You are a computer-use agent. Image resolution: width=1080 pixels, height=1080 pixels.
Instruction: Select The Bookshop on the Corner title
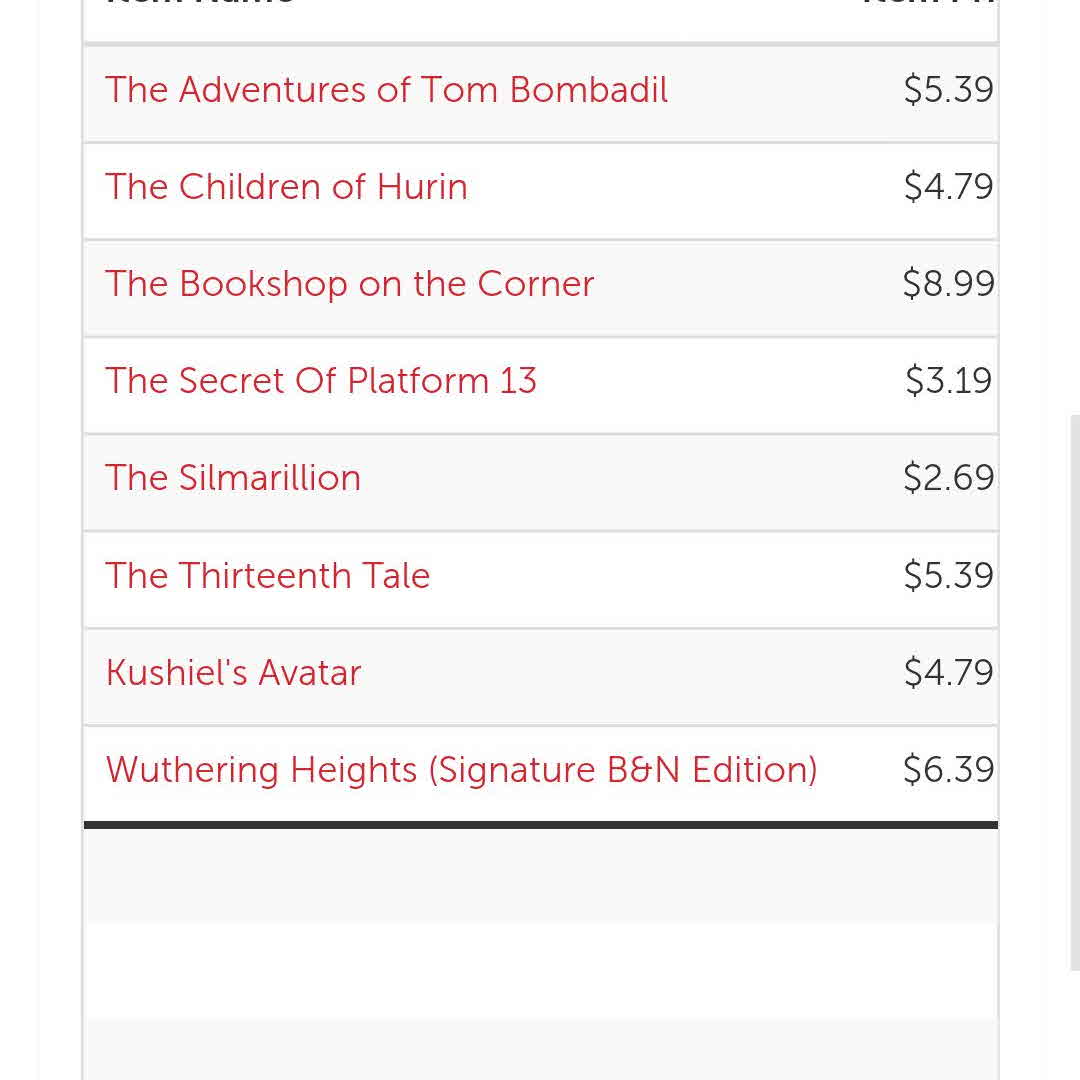pos(349,284)
